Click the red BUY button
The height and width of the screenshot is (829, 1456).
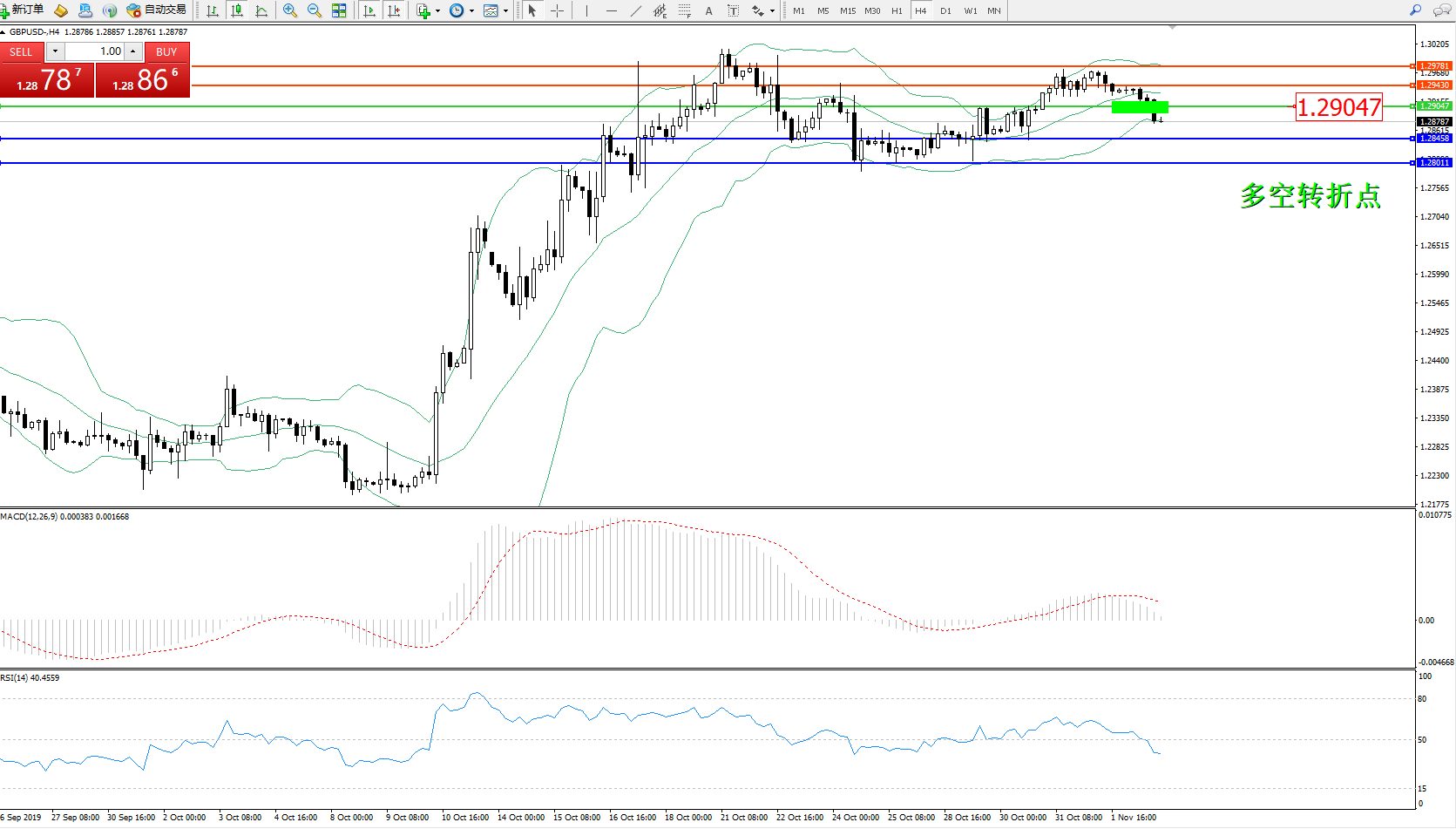[x=166, y=51]
